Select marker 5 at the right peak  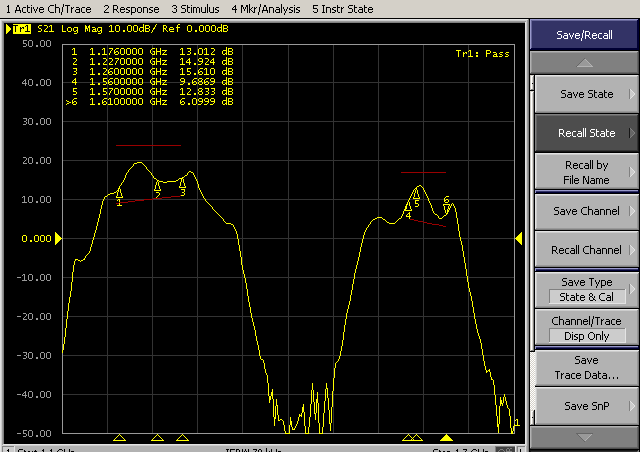point(417,195)
